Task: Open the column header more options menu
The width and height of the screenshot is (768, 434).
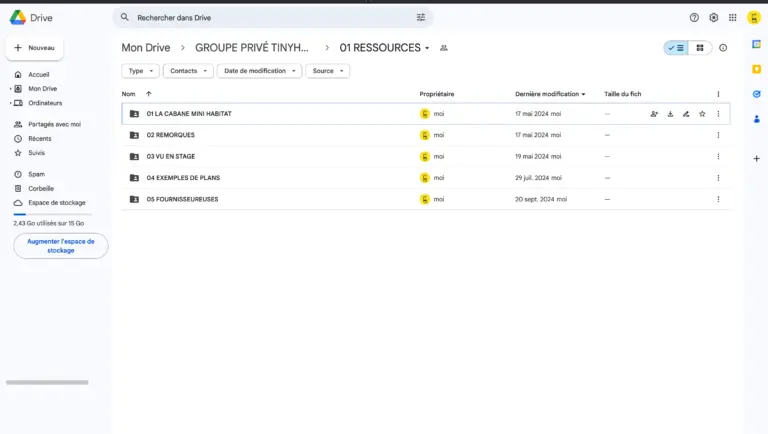Action: click(x=719, y=94)
